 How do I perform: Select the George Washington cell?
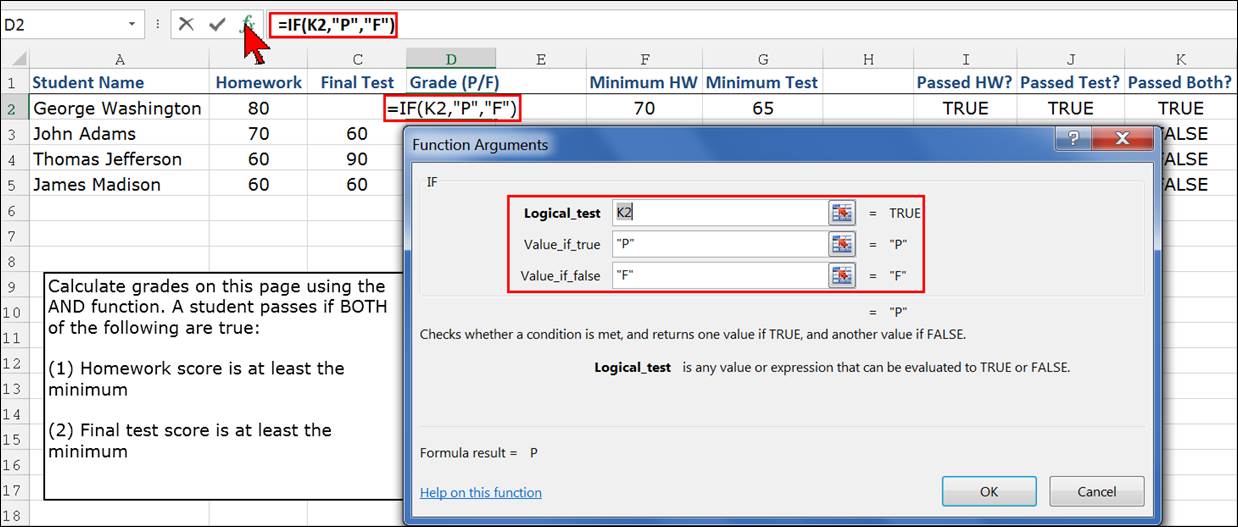(118, 108)
